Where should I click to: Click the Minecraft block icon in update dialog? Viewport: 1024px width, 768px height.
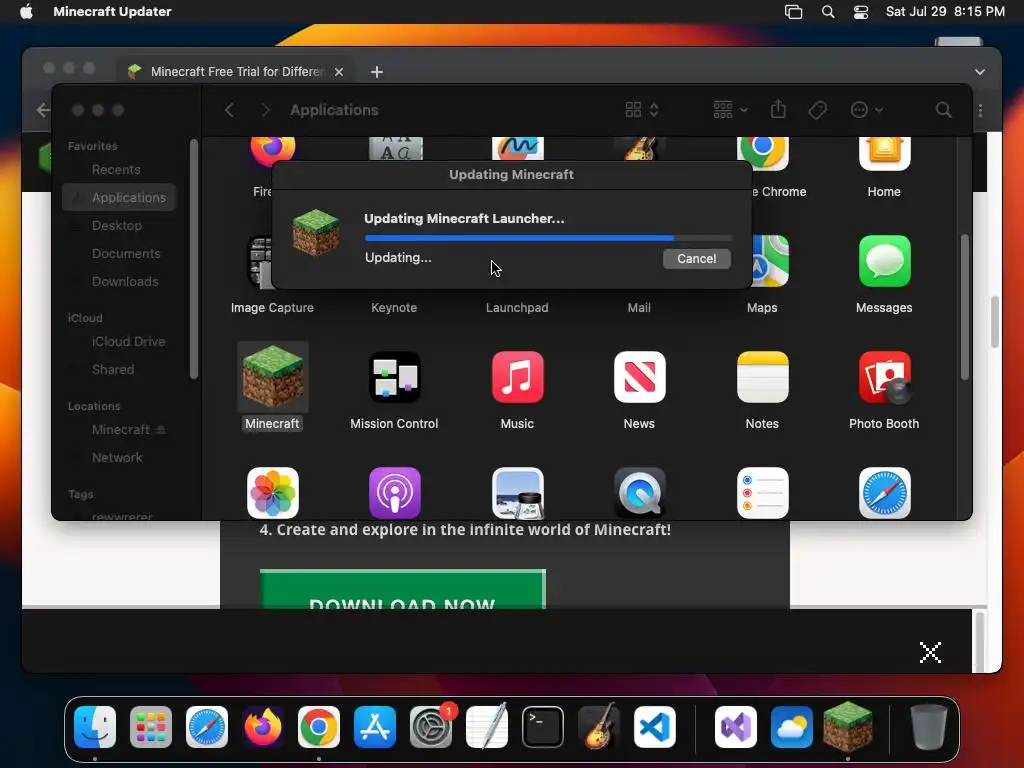(x=316, y=232)
